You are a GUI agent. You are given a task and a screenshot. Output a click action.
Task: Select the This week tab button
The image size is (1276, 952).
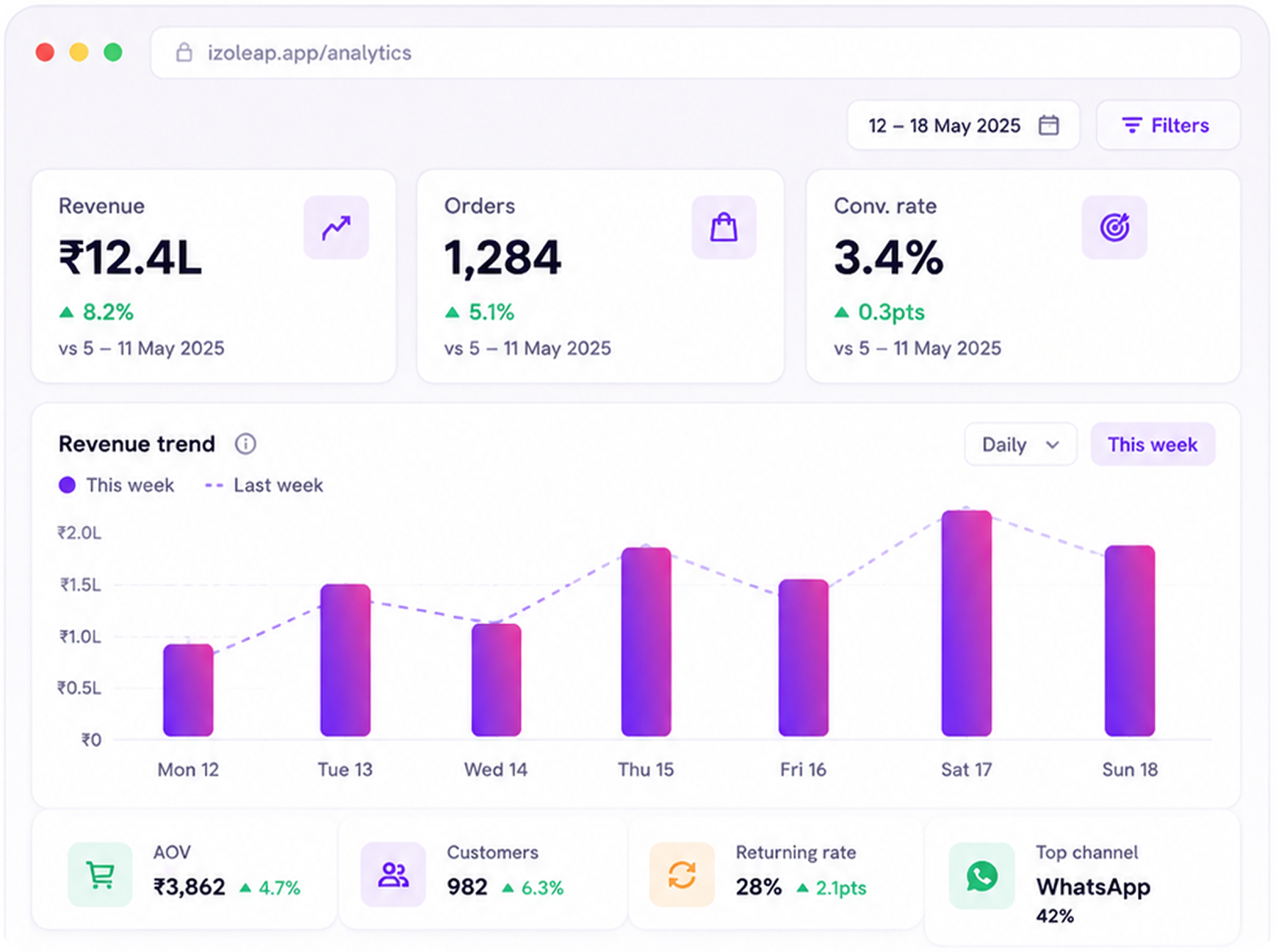coord(1153,444)
